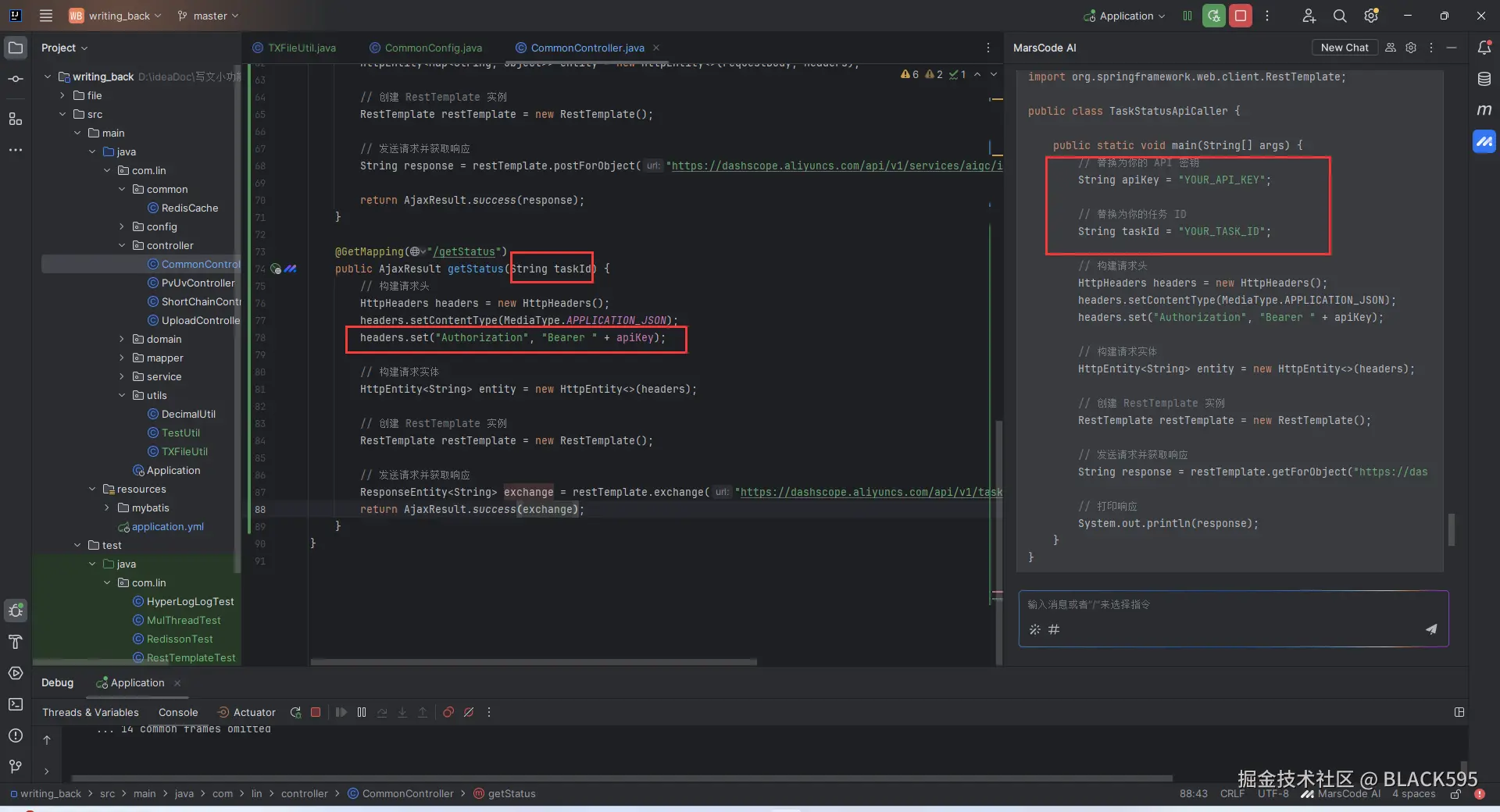Switch to the Console tab
The image size is (1500, 812).
pyautogui.click(x=178, y=712)
